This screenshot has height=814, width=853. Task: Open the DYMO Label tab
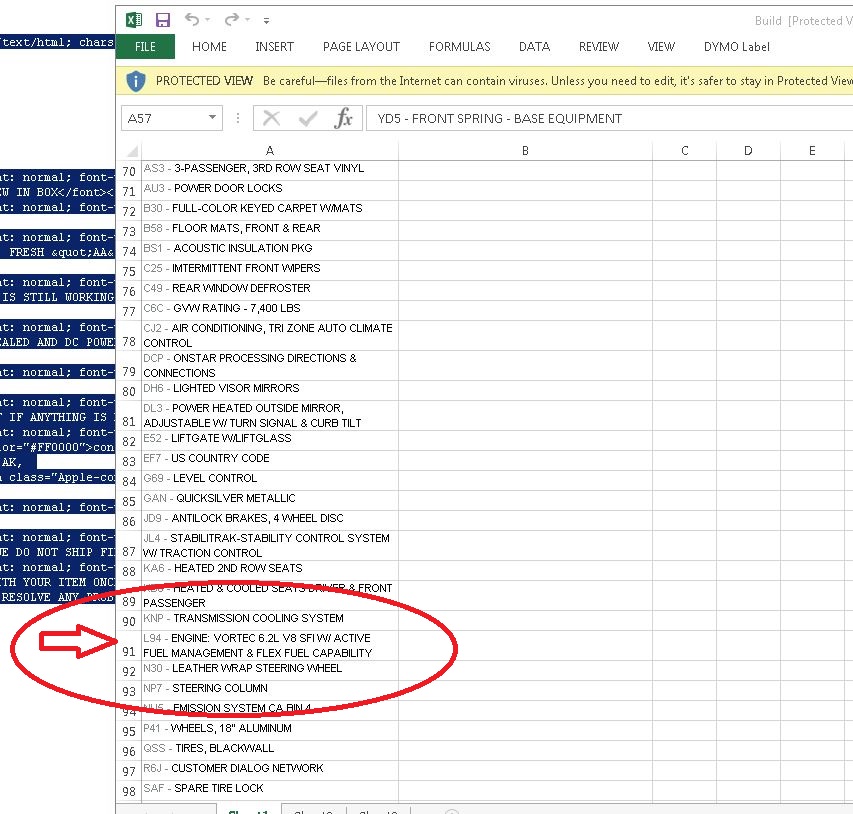point(737,47)
